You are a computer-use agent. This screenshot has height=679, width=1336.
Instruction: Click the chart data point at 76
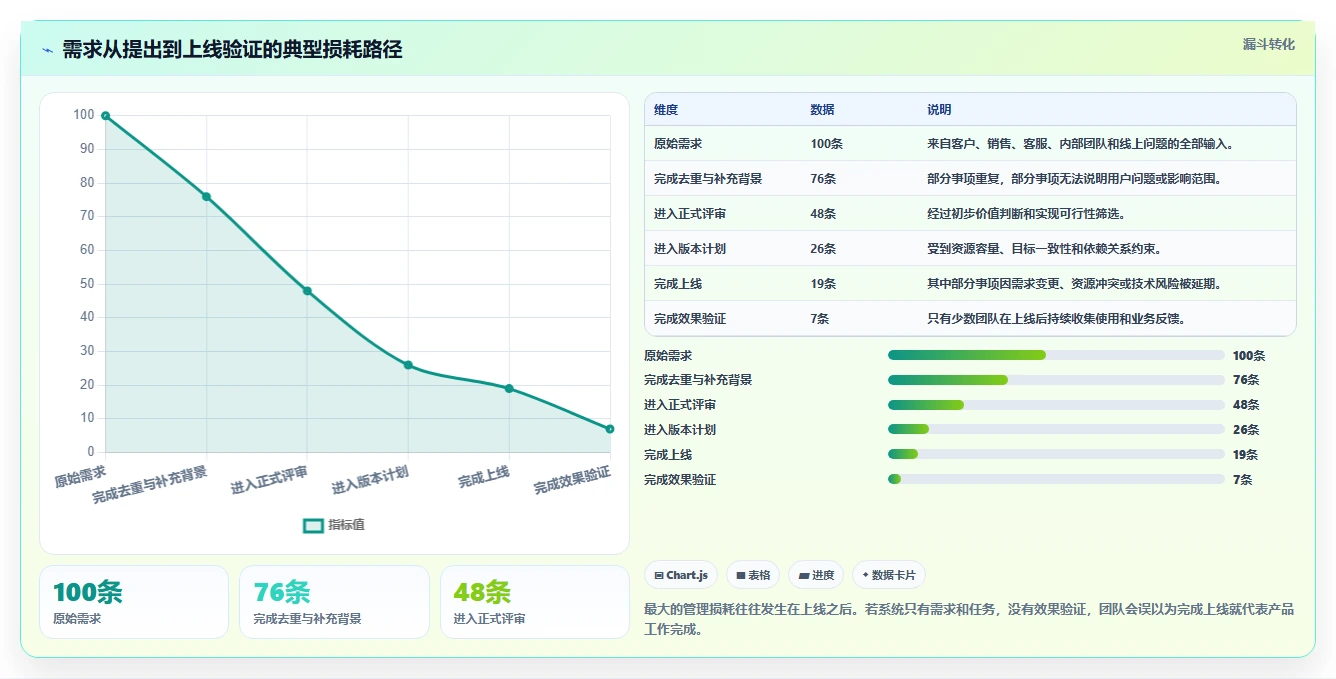point(206,196)
